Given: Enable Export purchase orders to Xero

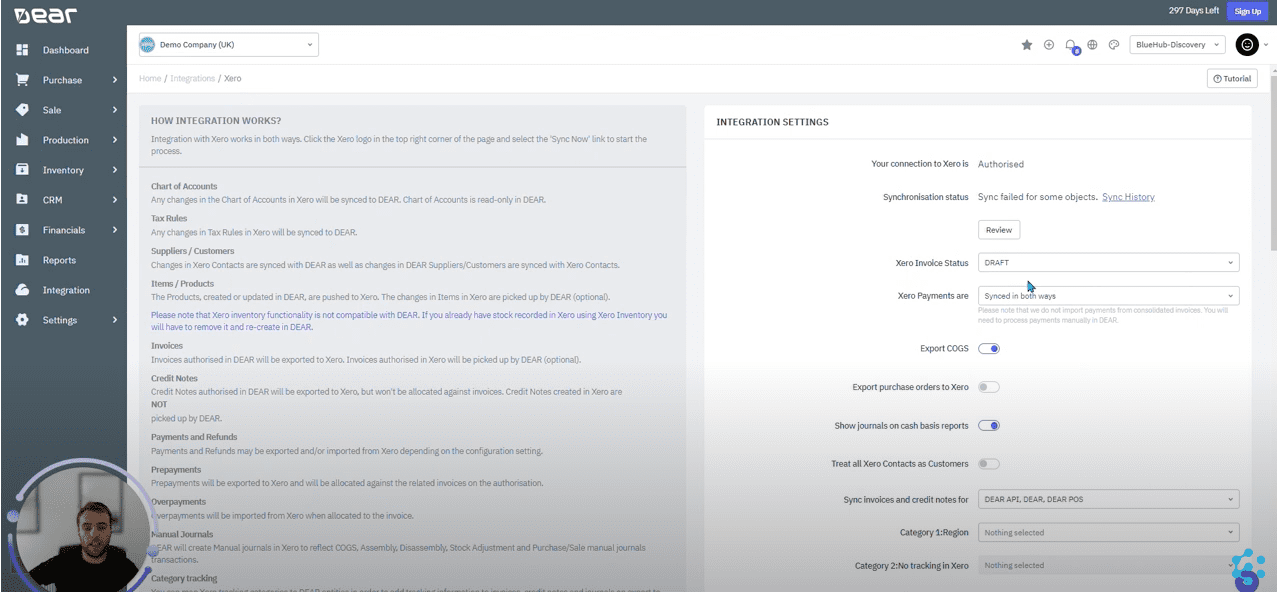Looking at the screenshot, I should [988, 387].
